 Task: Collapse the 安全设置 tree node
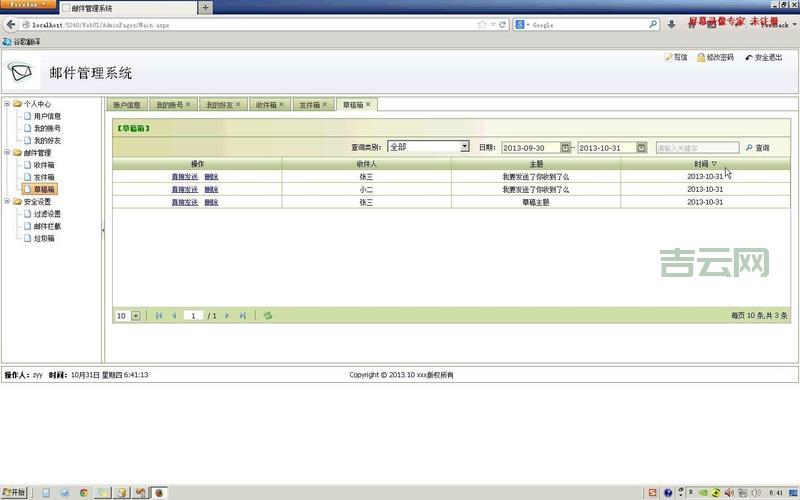click(x=7, y=201)
